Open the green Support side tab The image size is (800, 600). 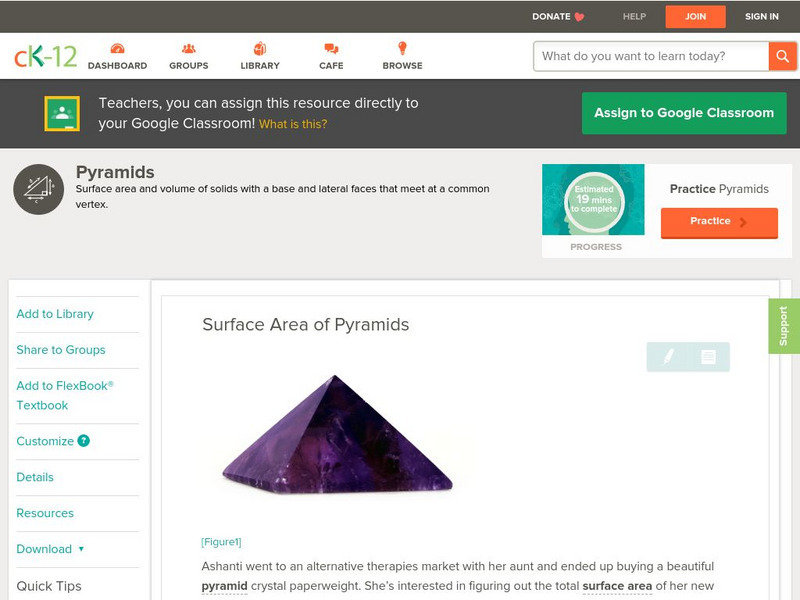coord(783,326)
